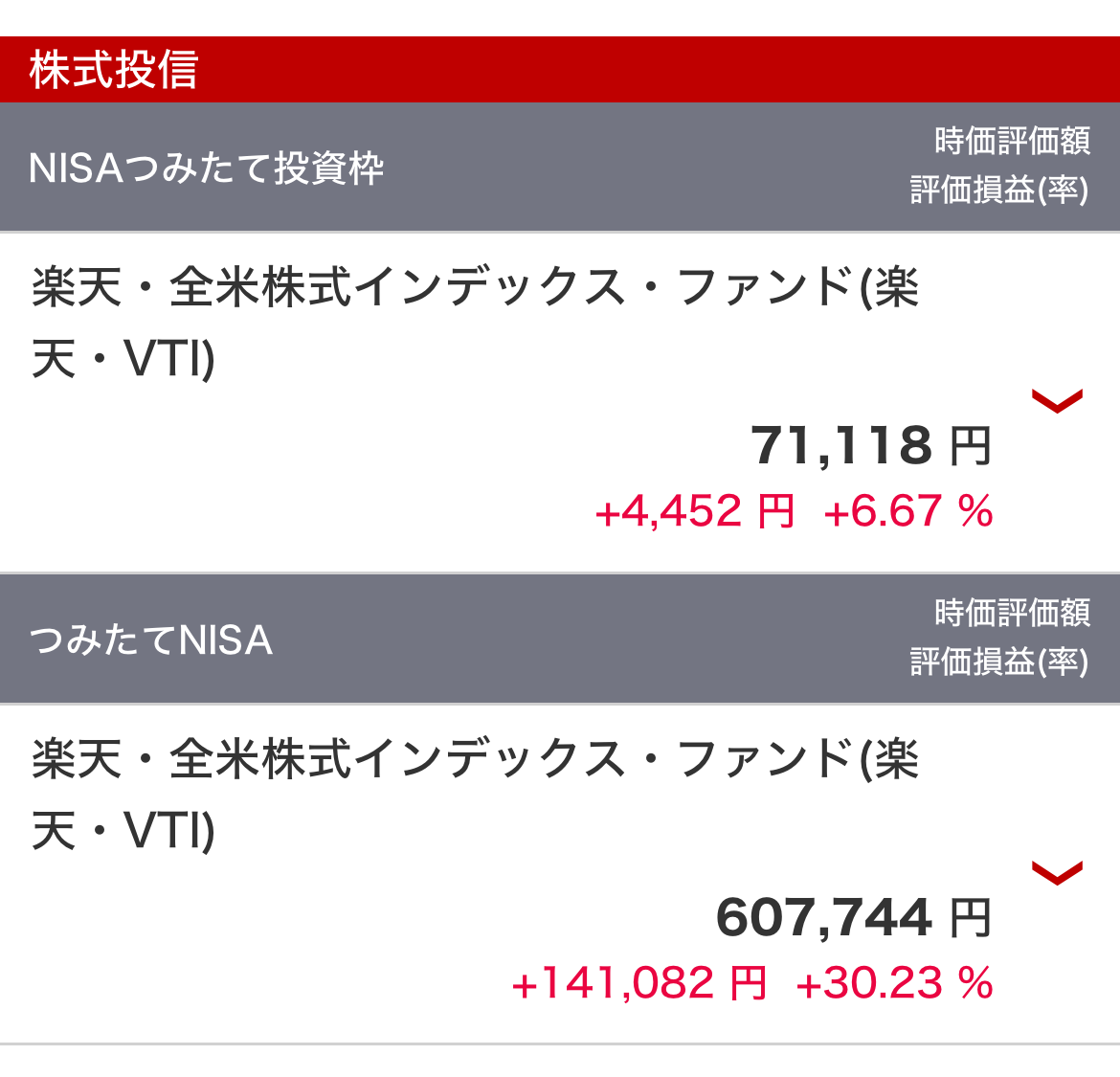Tap 時価評価額 label in NISAつみたて投資枠 header
Viewport: 1120px width, 1077px height.
point(1012,142)
